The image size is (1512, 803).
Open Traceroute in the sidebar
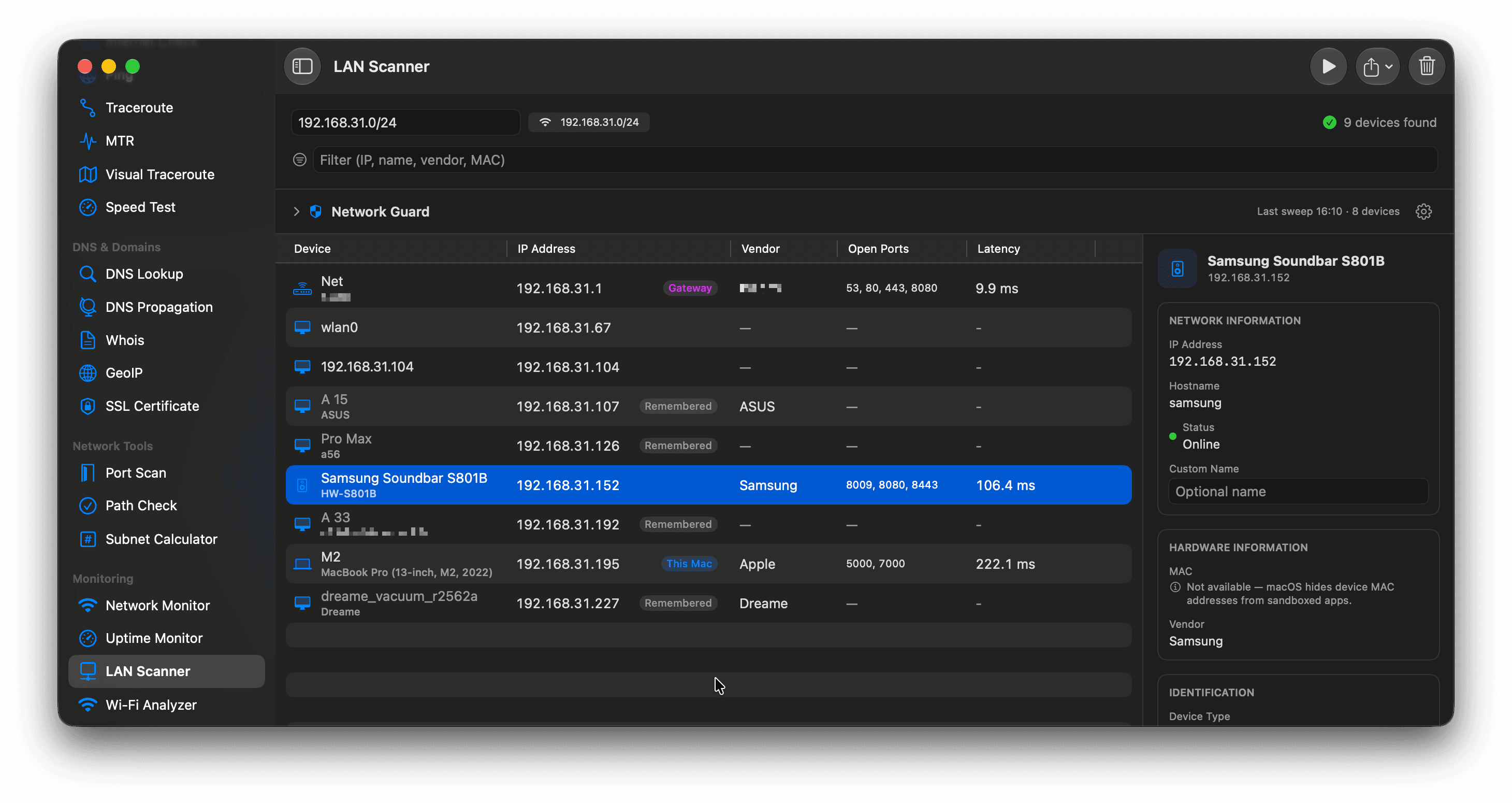tap(139, 107)
